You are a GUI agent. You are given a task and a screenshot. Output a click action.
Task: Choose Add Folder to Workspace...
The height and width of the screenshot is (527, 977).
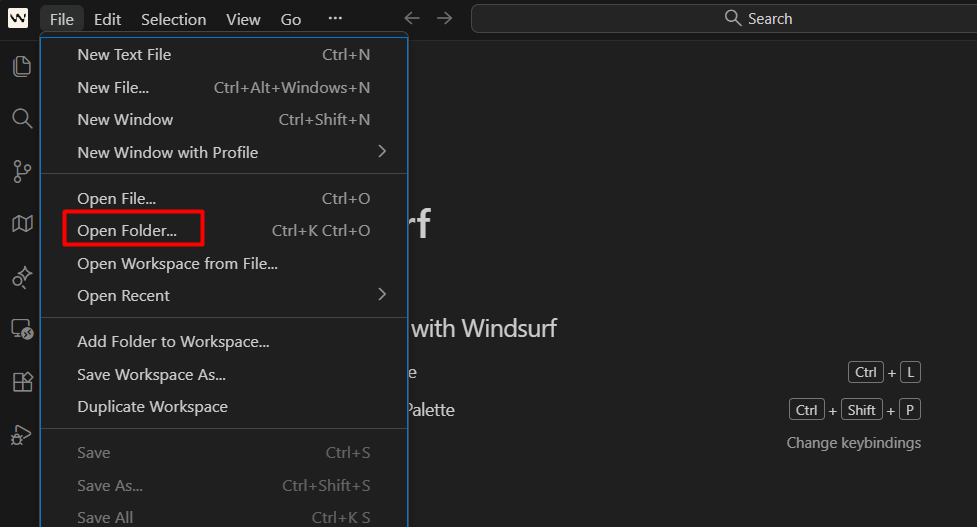pos(173,342)
